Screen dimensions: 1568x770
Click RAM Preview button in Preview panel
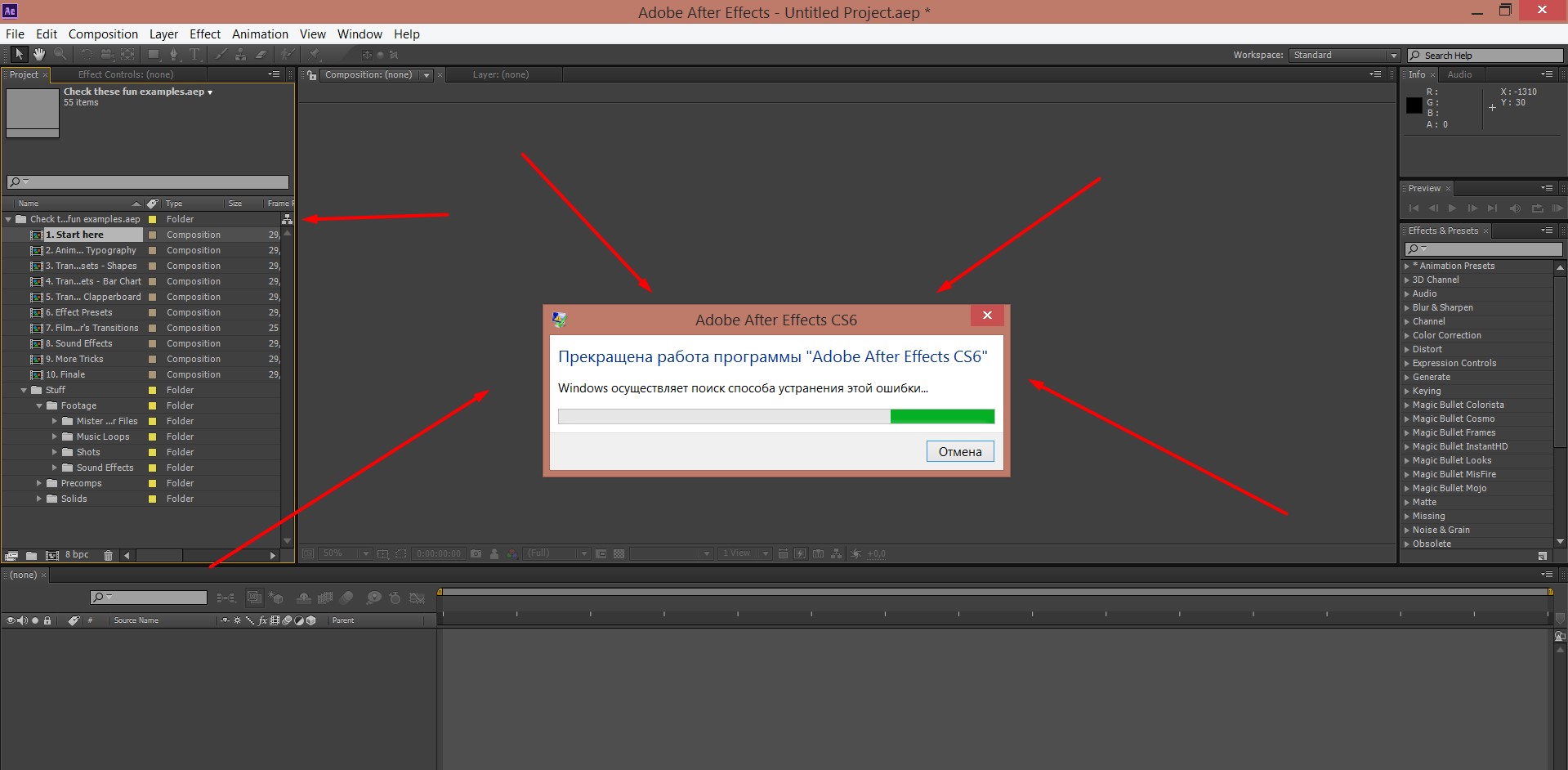[x=1557, y=208]
